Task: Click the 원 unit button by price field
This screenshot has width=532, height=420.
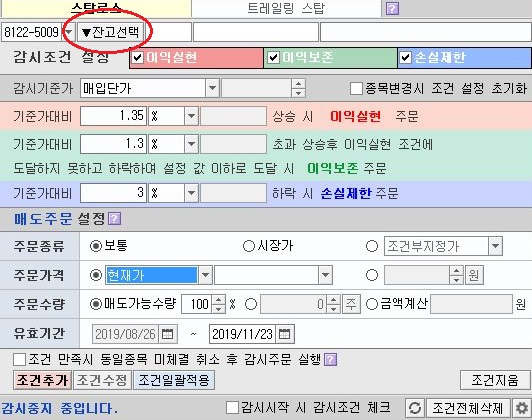Action: point(474,275)
